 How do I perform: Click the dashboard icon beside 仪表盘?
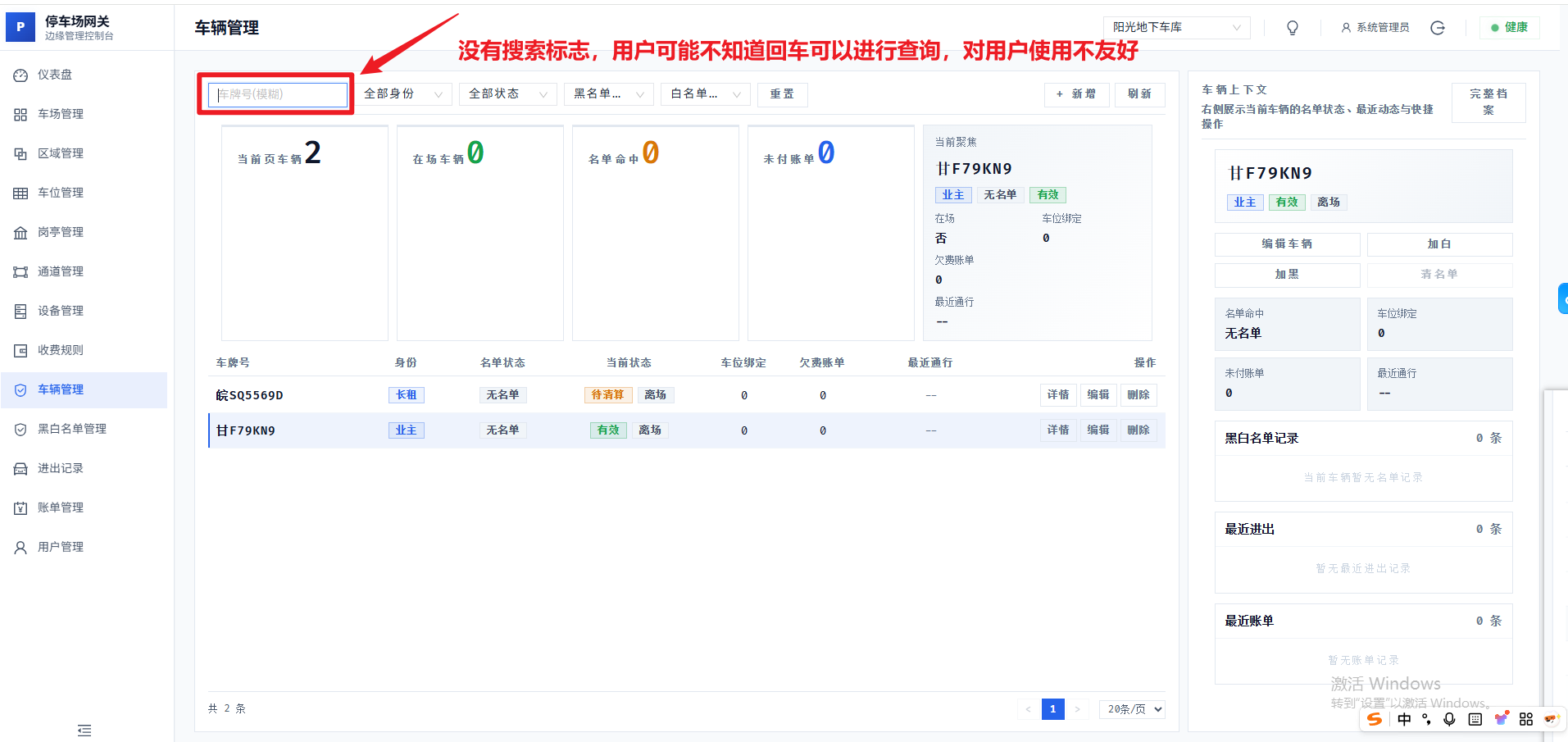(20, 75)
